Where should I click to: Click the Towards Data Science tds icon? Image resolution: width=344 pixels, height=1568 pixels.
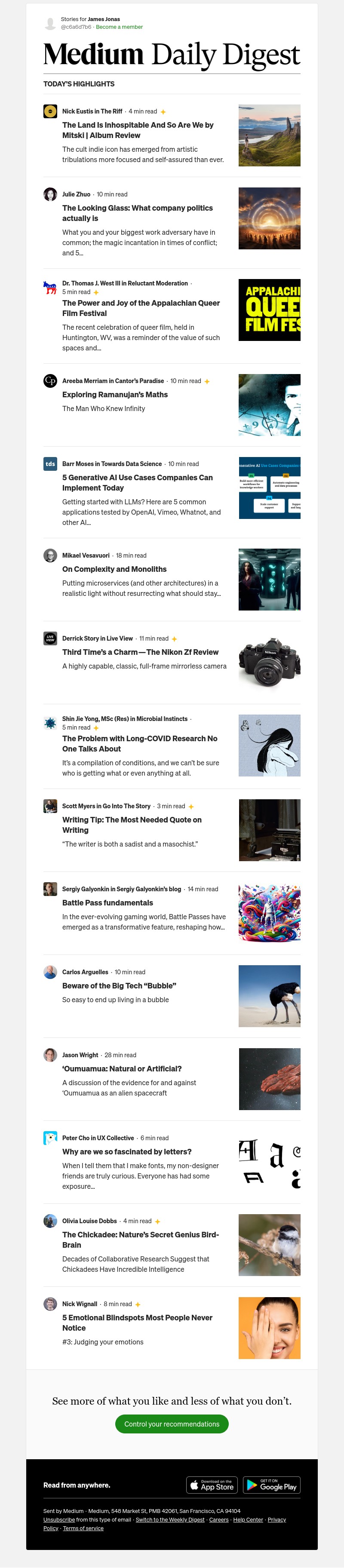click(50, 464)
